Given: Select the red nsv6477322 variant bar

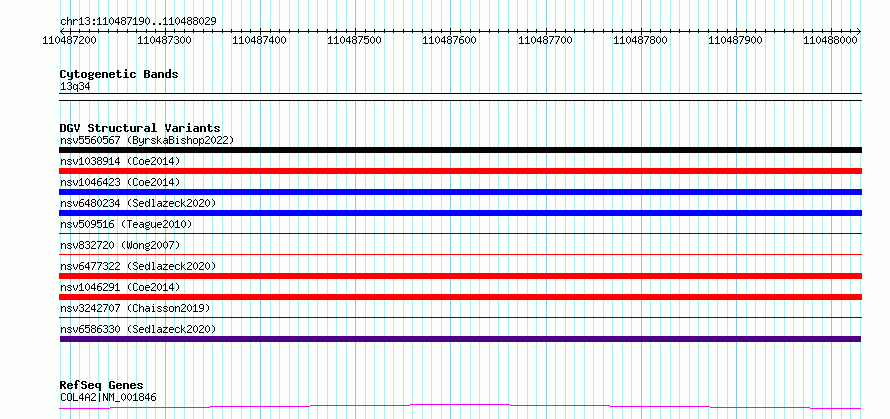Looking at the screenshot, I should [x=460, y=276].
